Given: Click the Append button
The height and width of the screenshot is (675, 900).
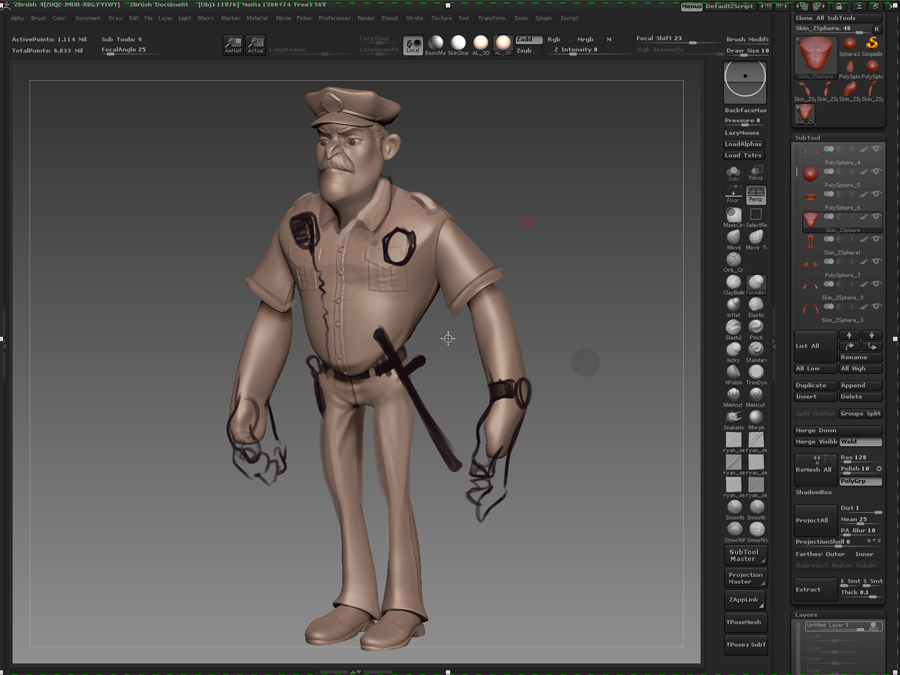Looking at the screenshot, I should pyautogui.click(x=861, y=386).
